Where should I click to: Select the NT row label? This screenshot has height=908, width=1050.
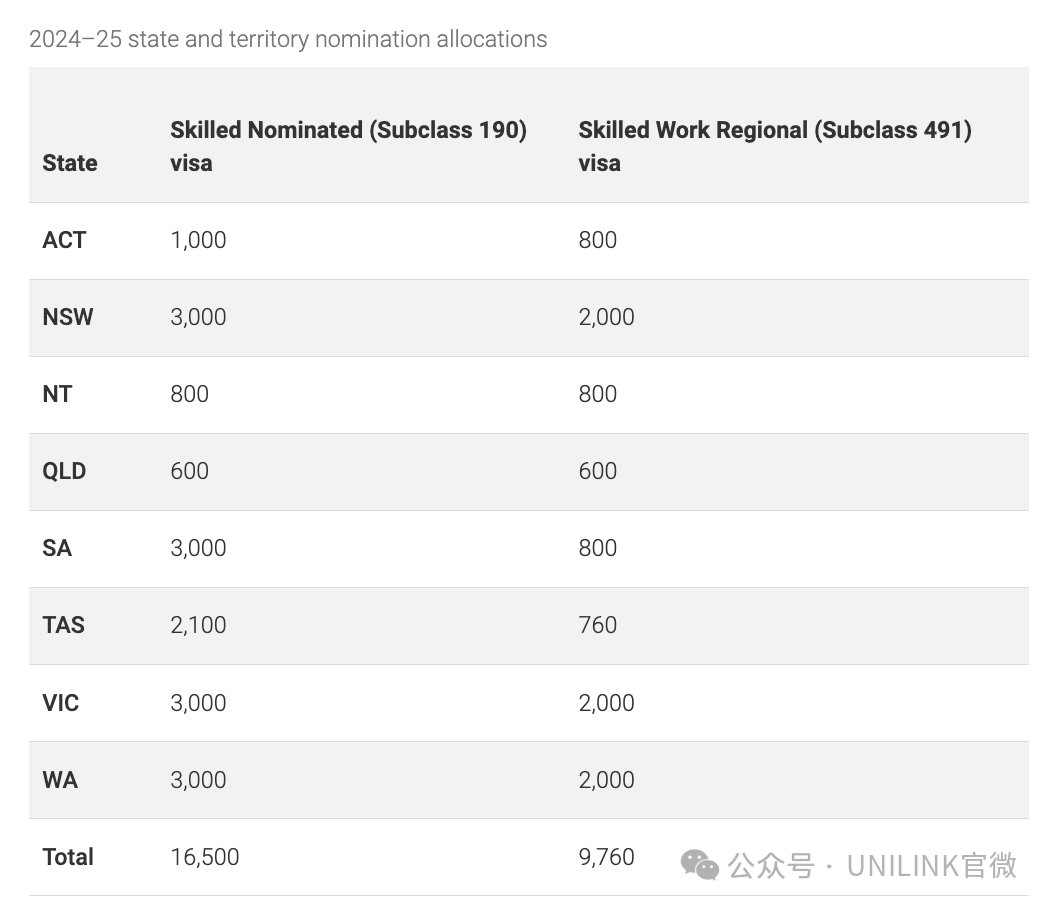(57, 394)
